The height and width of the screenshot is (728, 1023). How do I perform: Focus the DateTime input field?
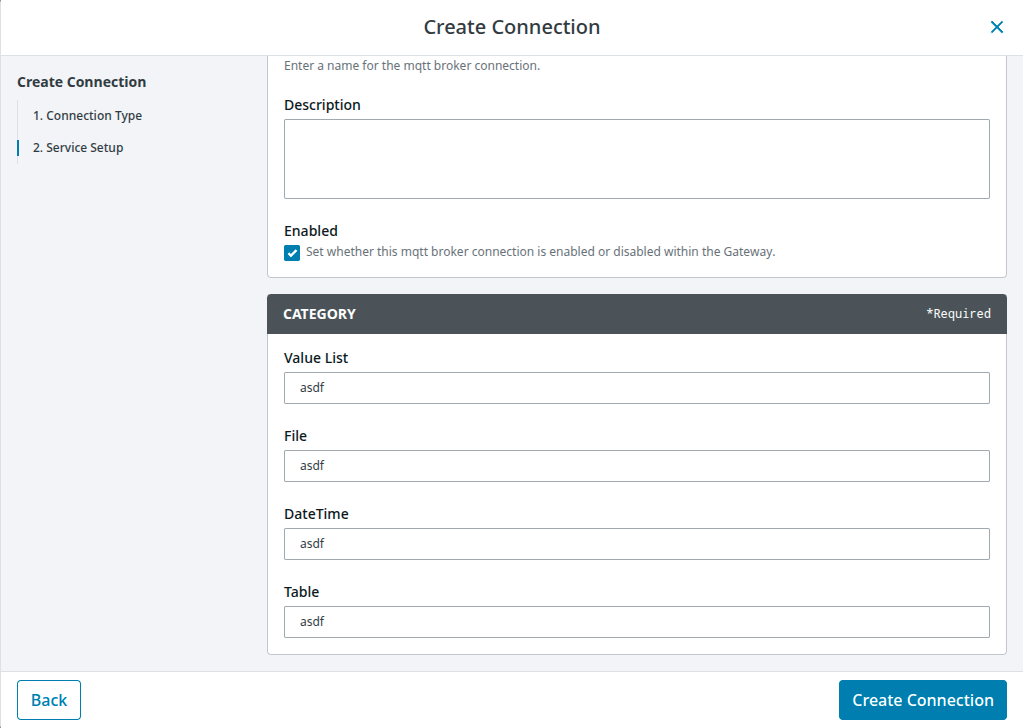[636, 544]
